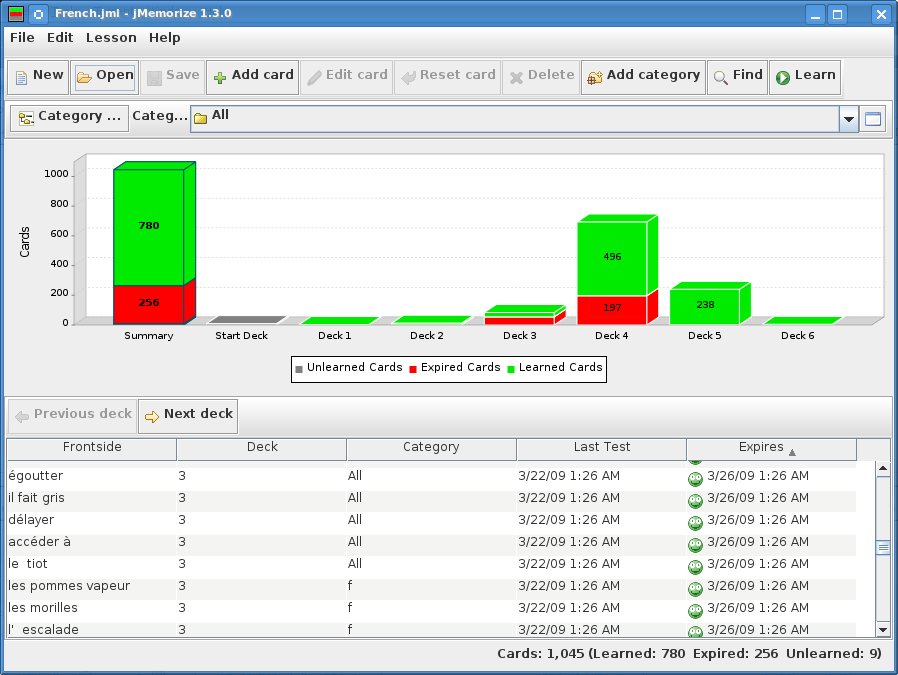The height and width of the screenshot is (675, 898).
Task: Sort table by Last Test column header
Action: coord(601,449)
